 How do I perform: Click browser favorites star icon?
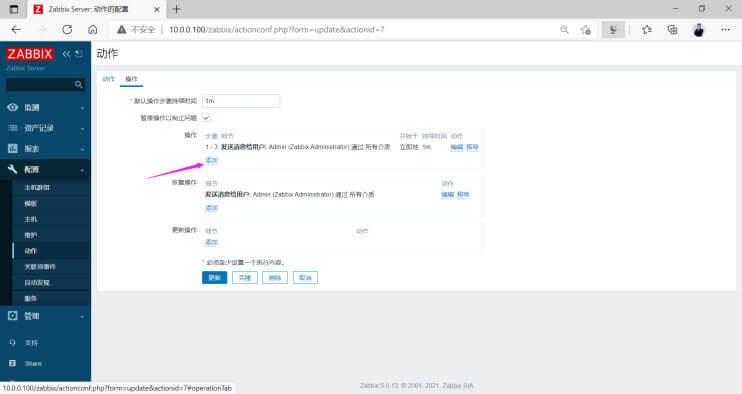647,30
